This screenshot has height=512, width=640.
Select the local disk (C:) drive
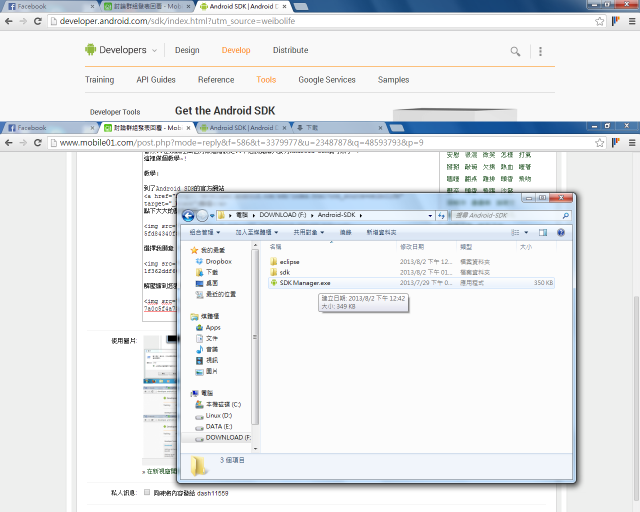218,405
